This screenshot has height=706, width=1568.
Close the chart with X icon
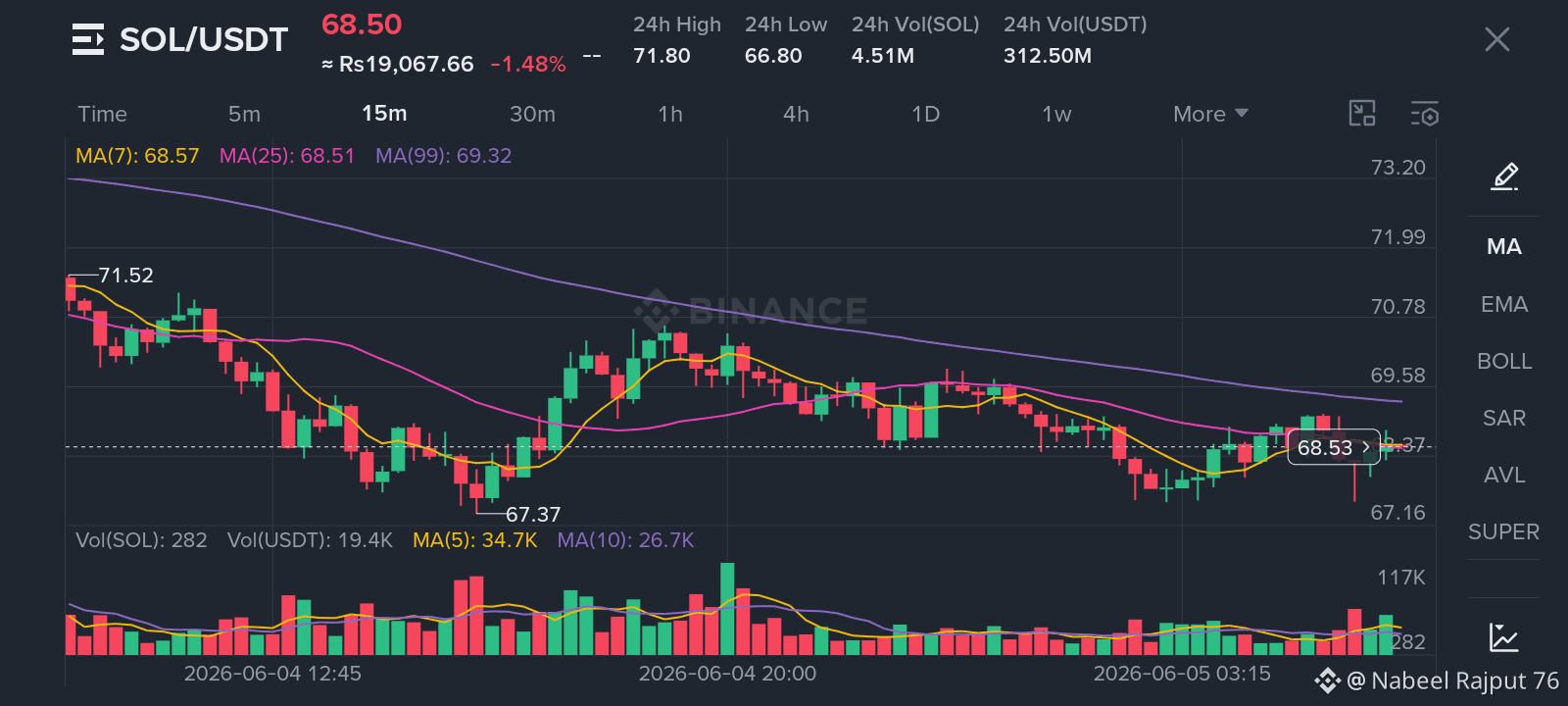point(1496,39)
